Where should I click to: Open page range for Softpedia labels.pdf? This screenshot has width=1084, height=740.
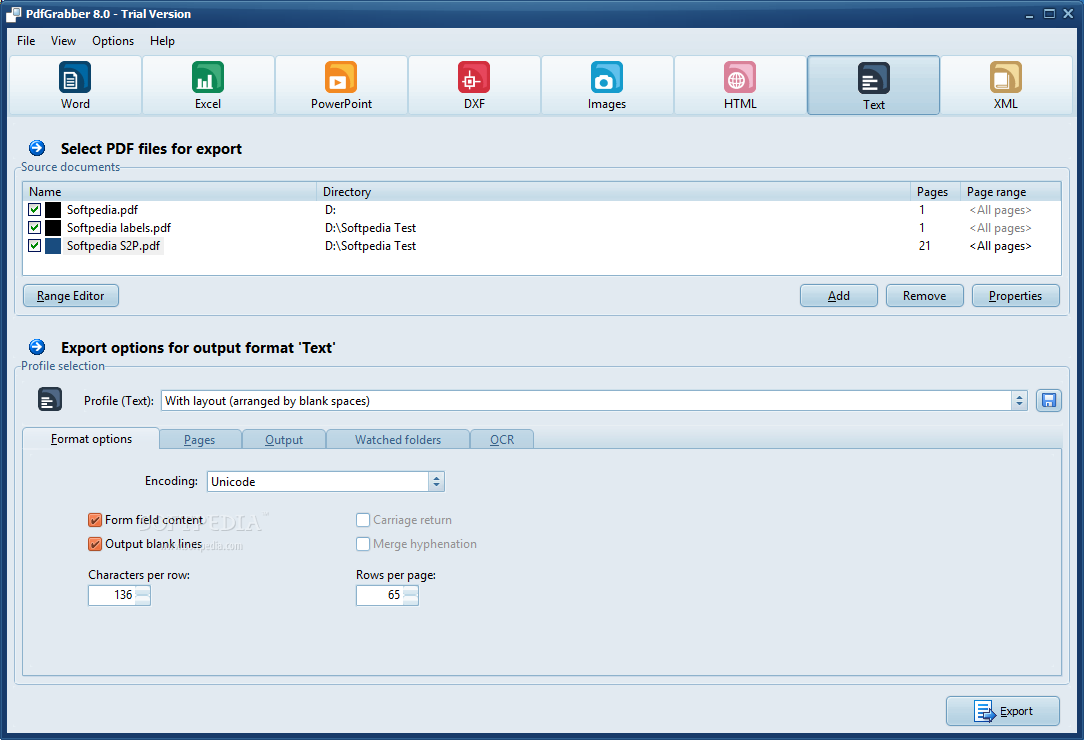[x=1000, y=228]
